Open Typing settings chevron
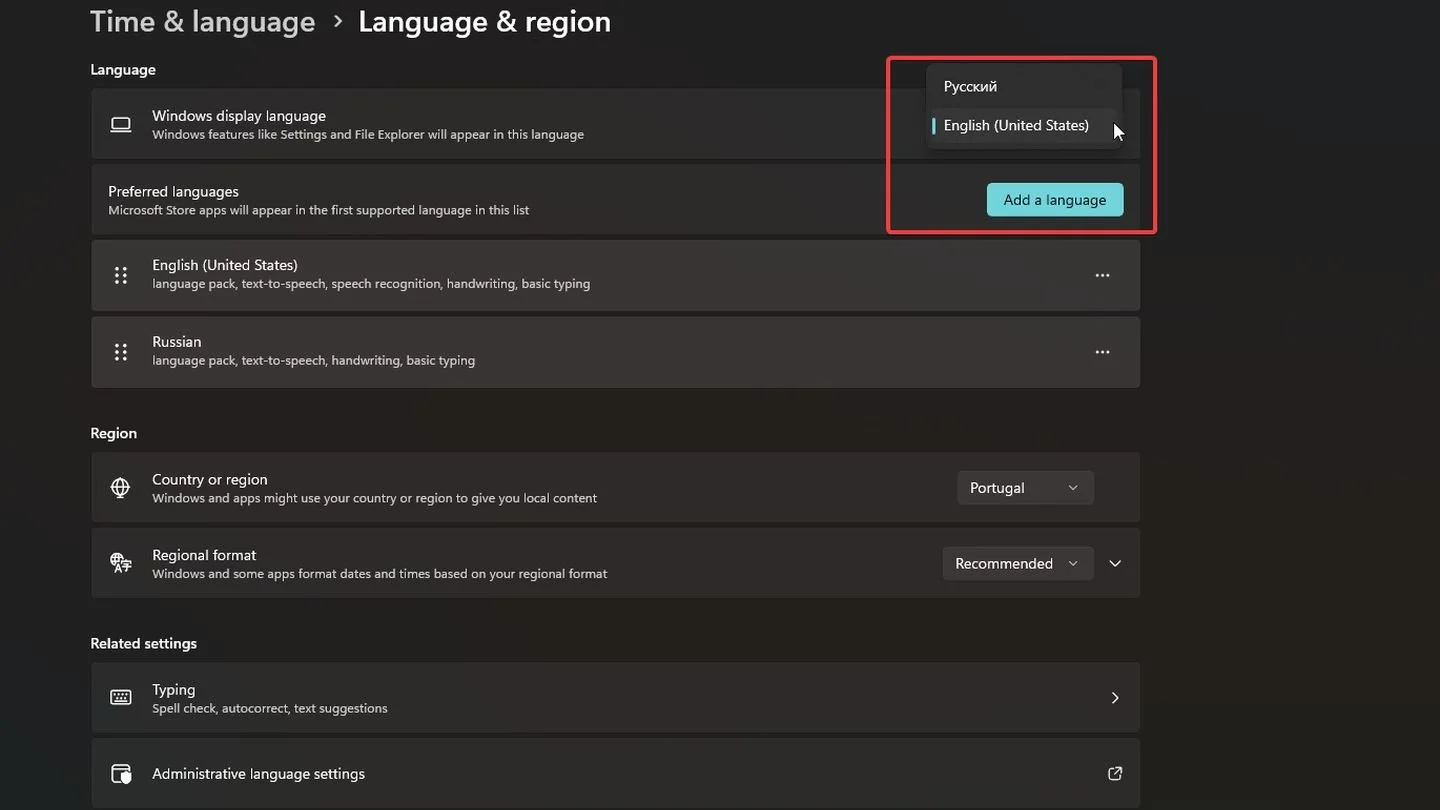Image resolution: width=1440 pixels, height=810 pixels. pyautogui.click(x=1115, y=698)
